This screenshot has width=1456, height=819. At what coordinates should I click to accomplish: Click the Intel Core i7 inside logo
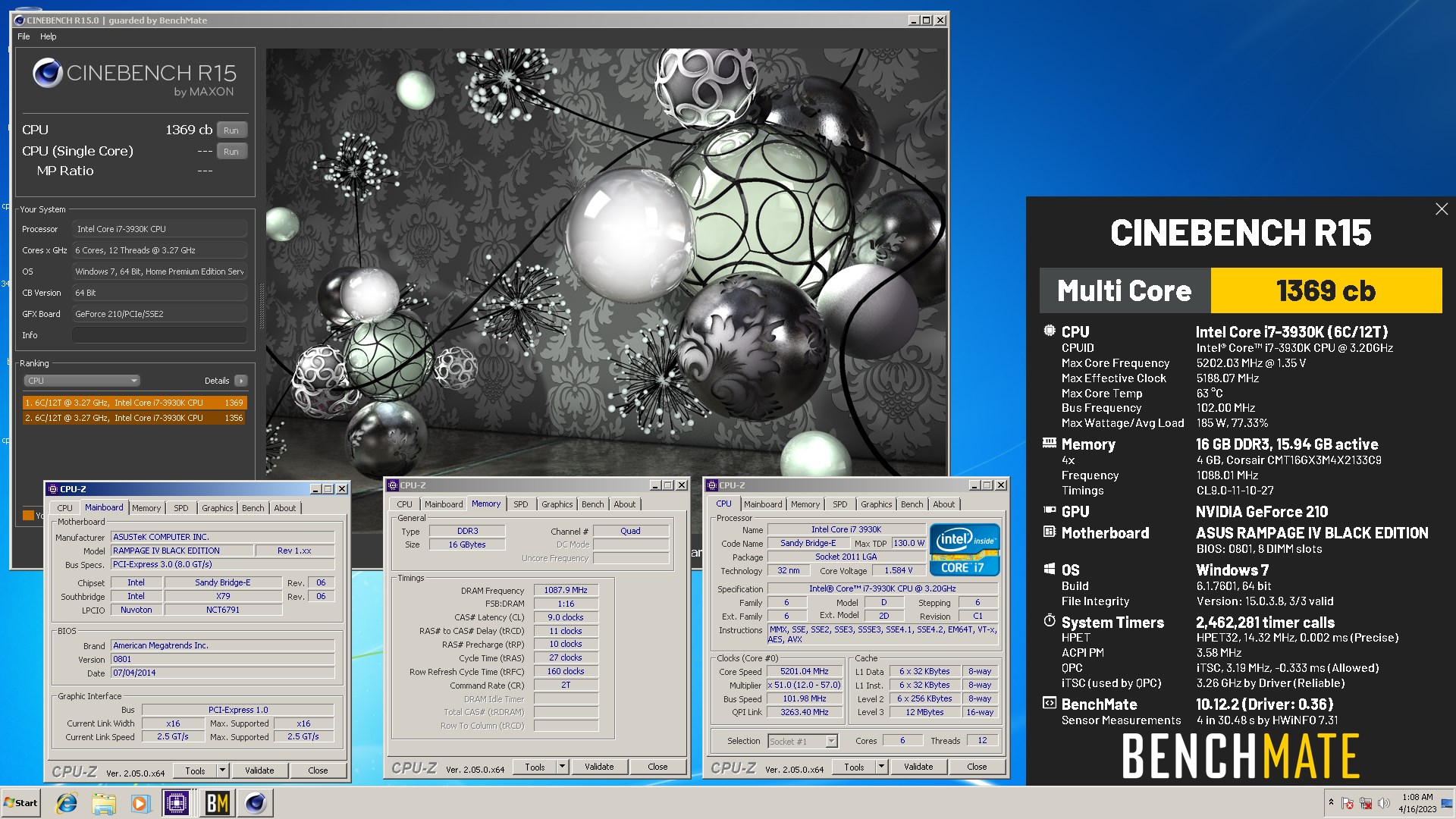click(x=965, y=550)
